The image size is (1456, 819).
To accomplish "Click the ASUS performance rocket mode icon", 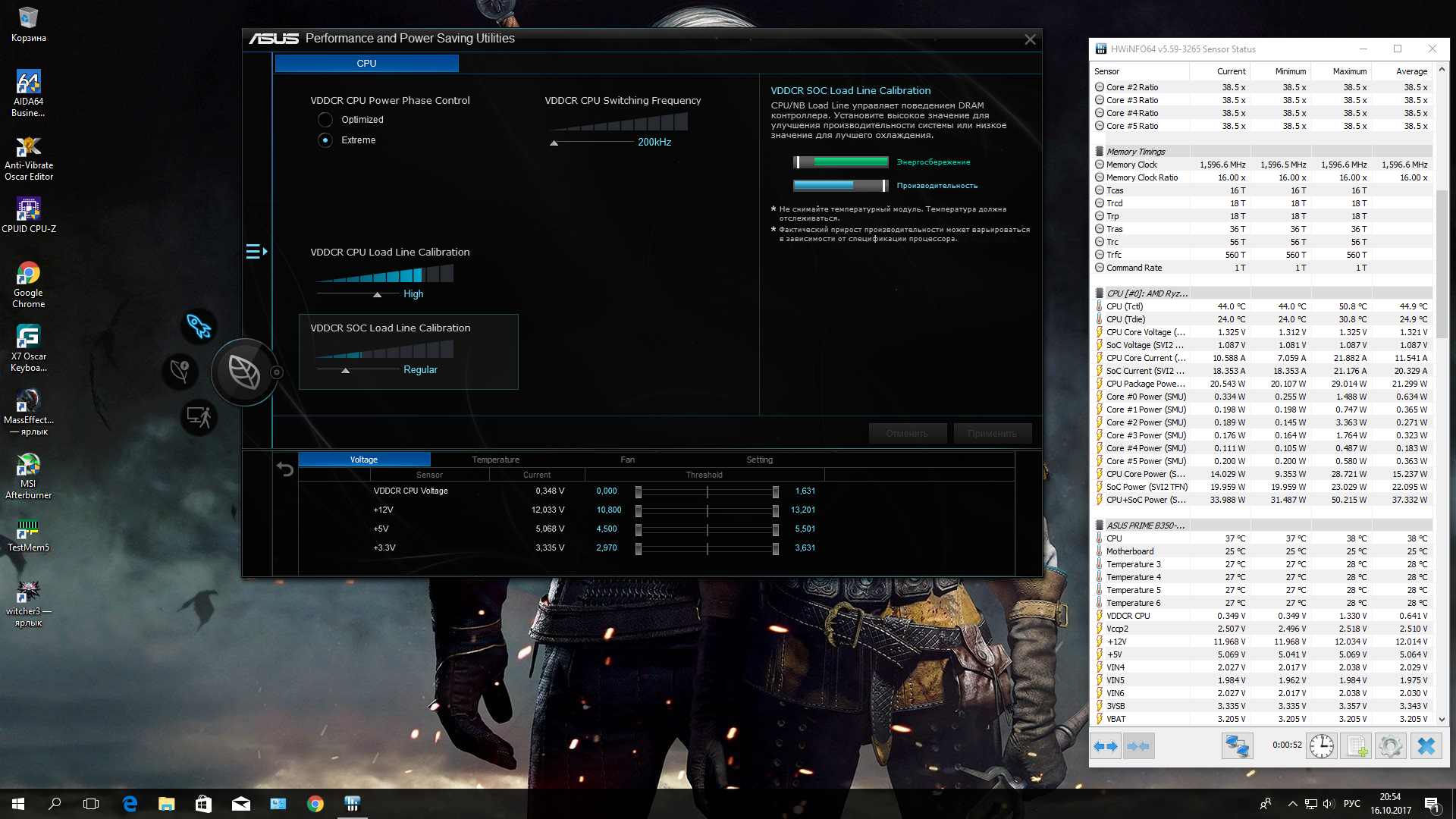I will point(199,327).
